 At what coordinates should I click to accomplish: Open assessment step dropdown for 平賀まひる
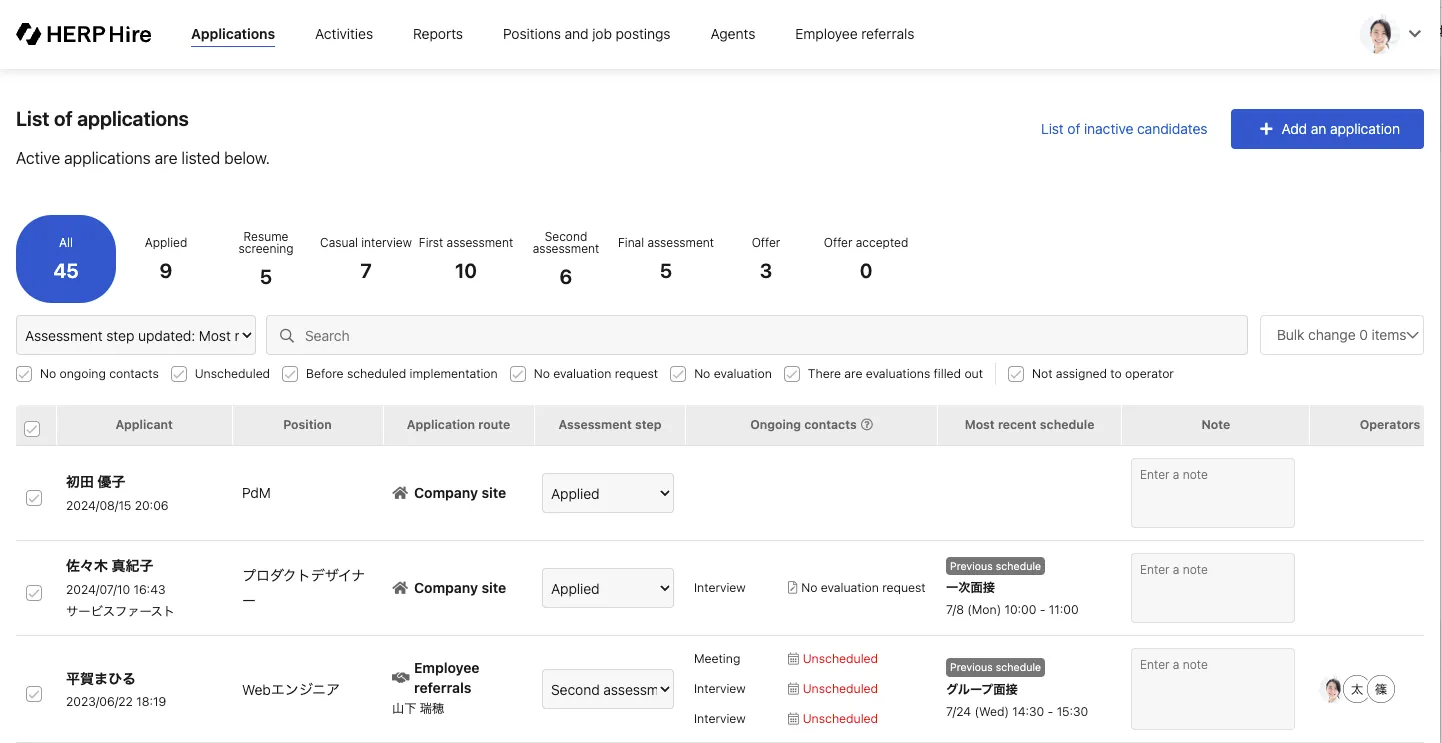pyautogui.click(x=608, y=689)
